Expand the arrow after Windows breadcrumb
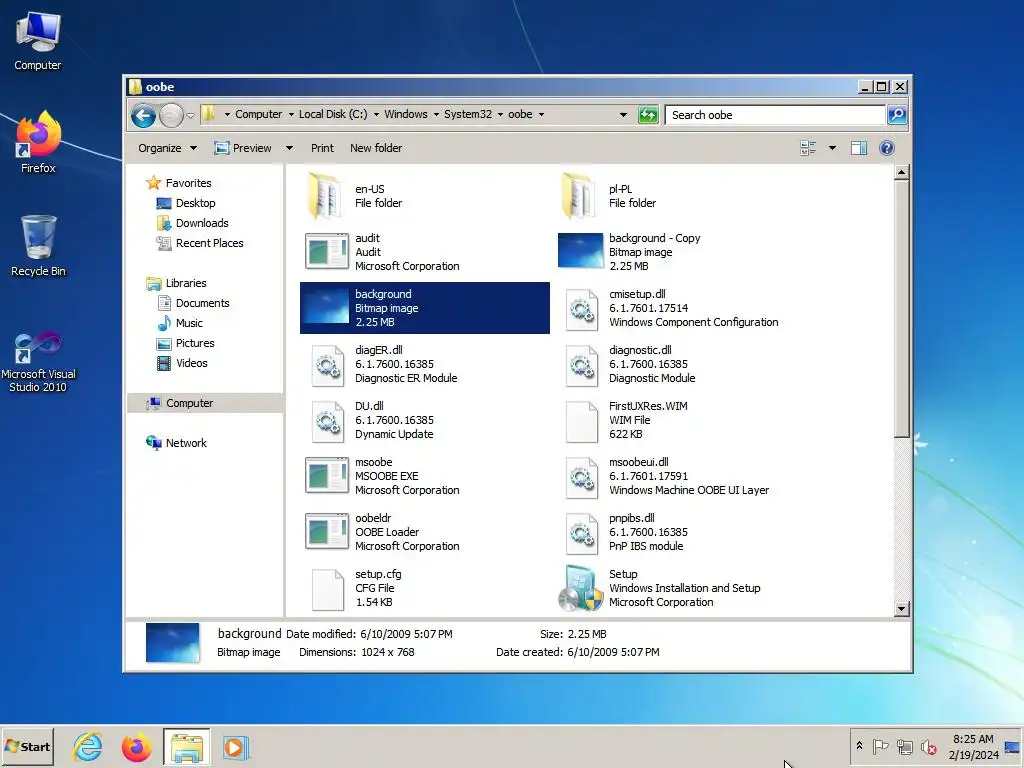Image resolution: width=1024 pixels, height=768 pixels. click(x=436, y=115)
